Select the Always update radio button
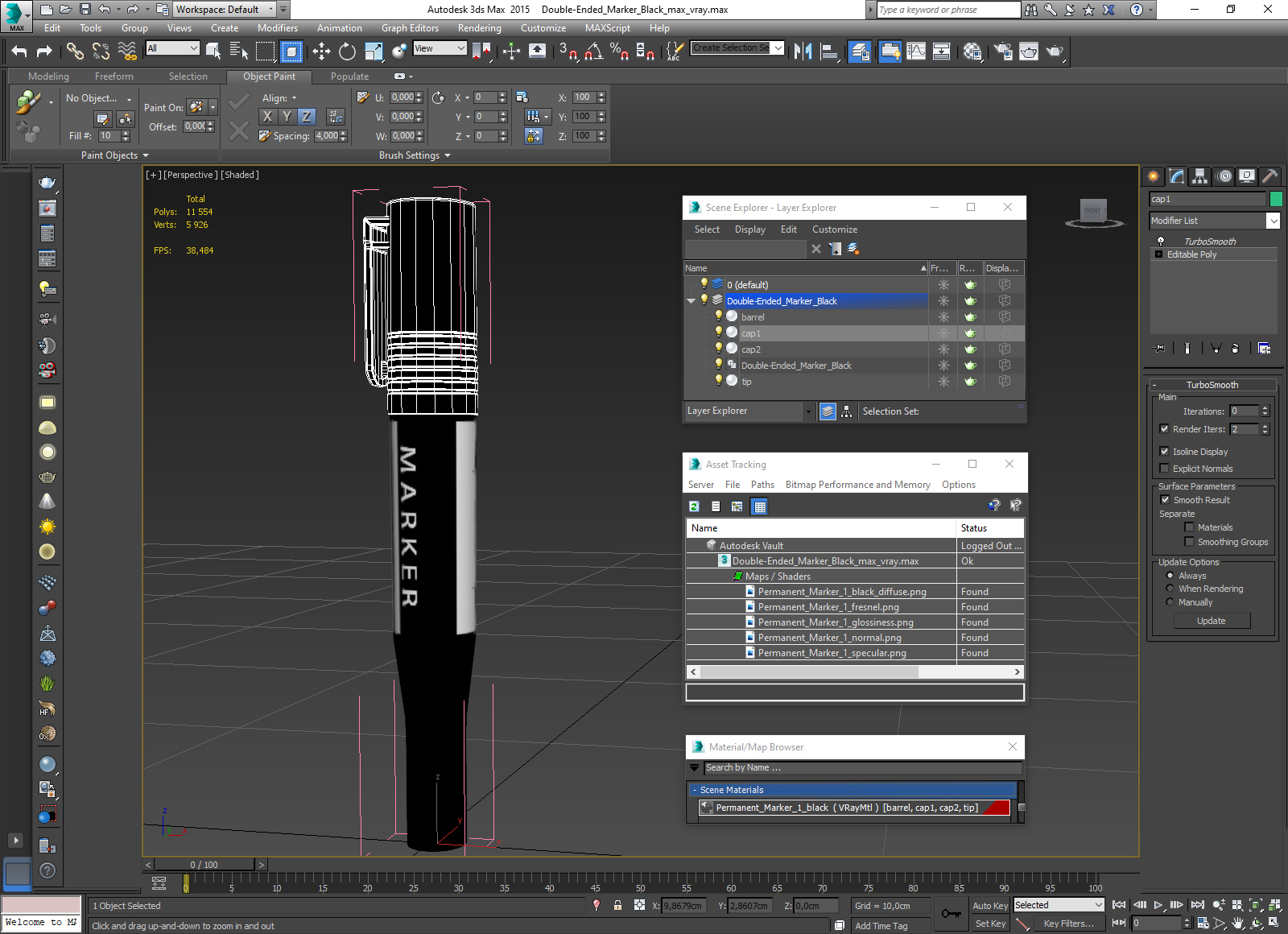Screen dimensions: 1288x934 [x=1170, y=575]
